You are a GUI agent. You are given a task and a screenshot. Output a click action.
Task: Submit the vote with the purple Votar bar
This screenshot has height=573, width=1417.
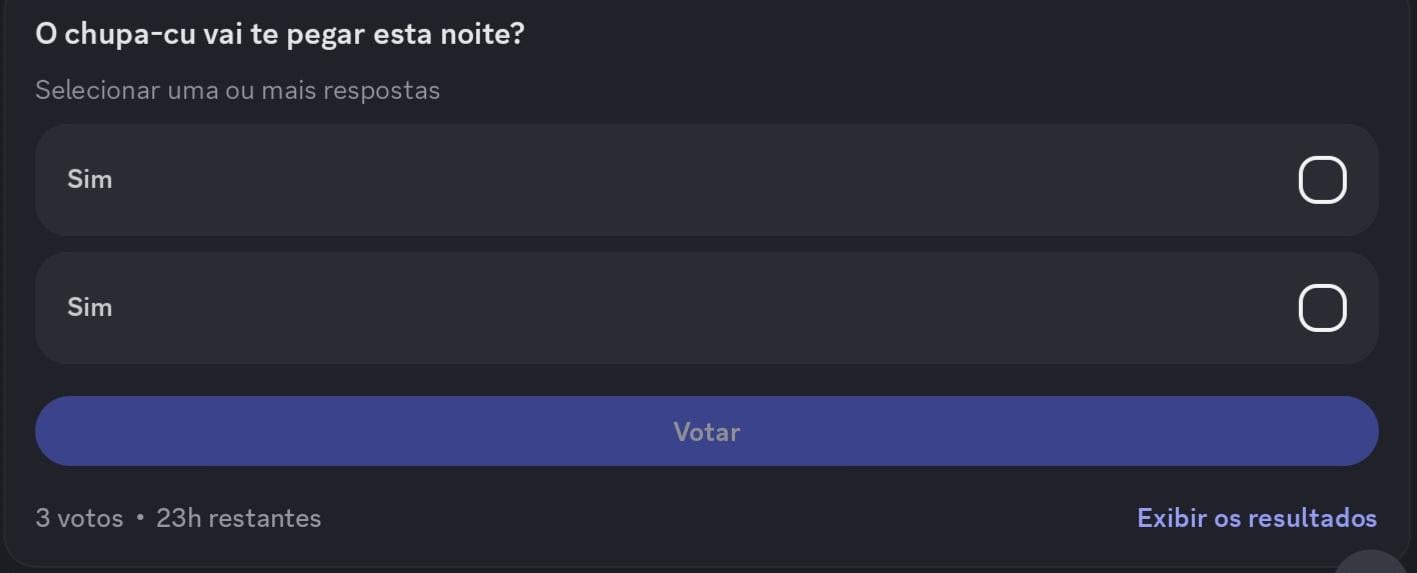(x=706, y=431)
